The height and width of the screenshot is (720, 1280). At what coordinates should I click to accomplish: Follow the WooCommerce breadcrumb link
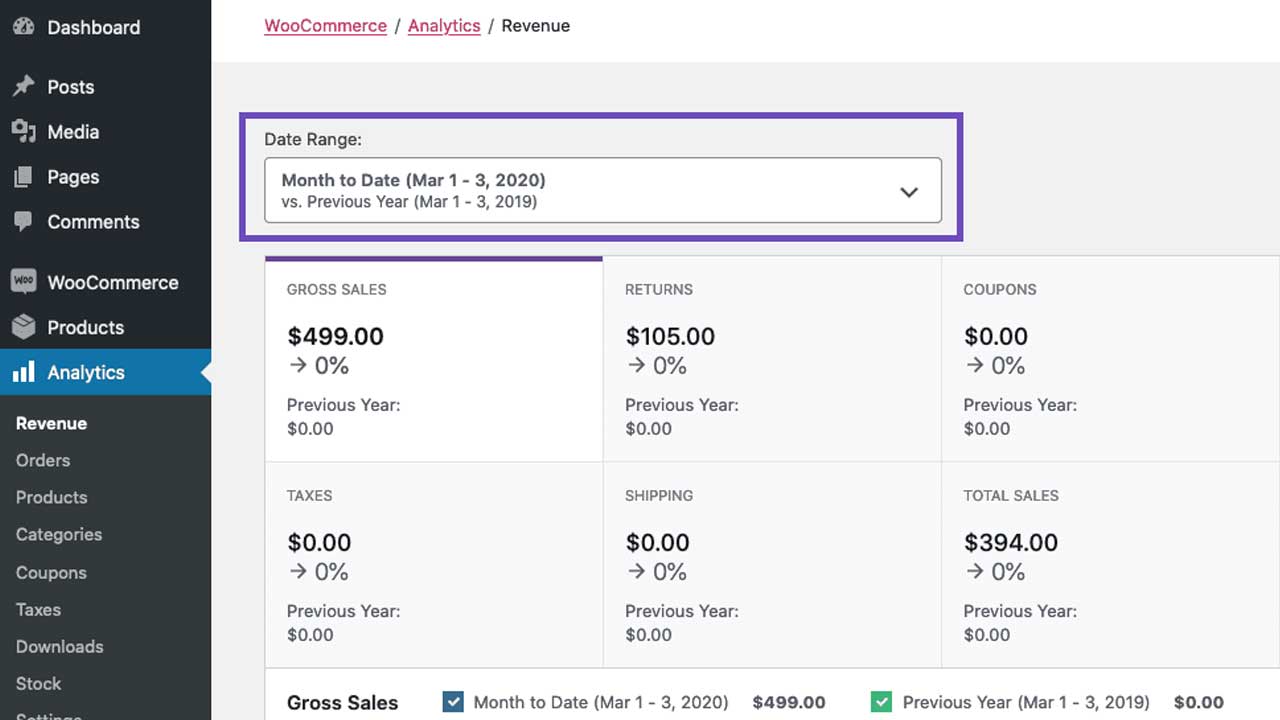(325, 25)
